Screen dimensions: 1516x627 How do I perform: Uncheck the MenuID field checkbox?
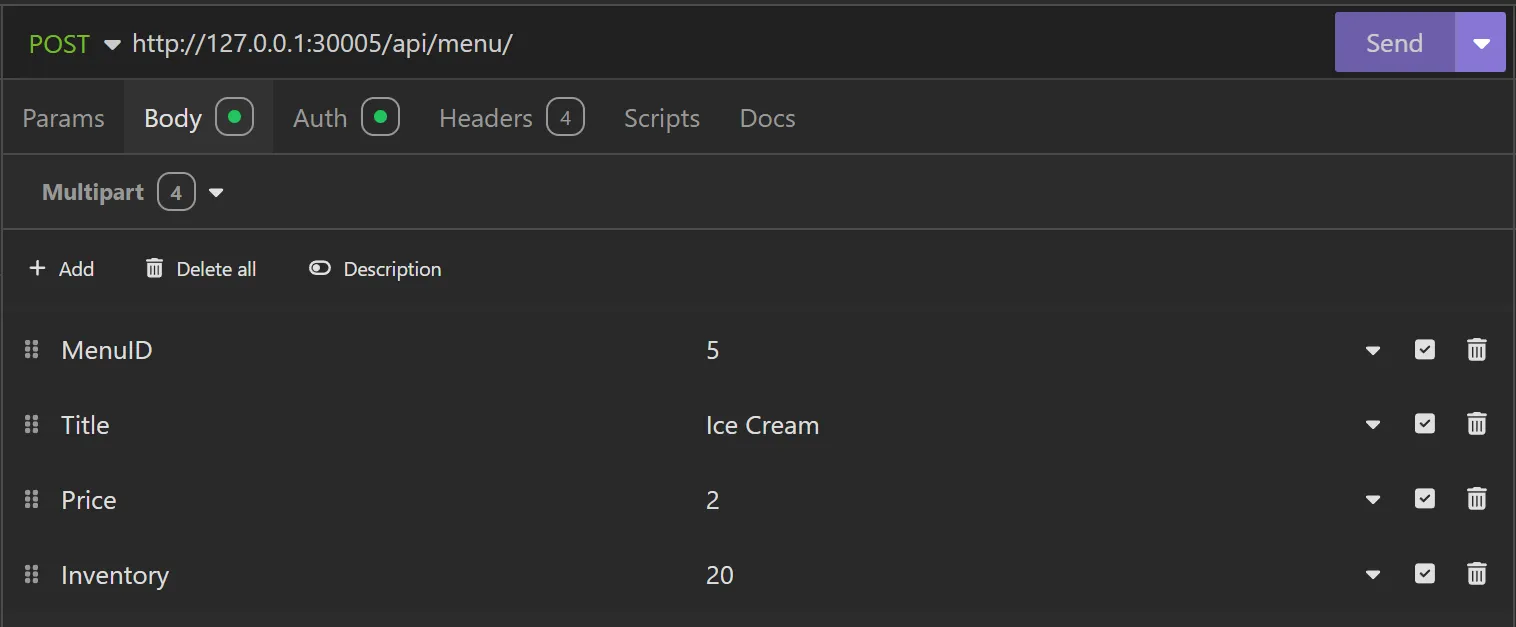[x=1425, y=350]
